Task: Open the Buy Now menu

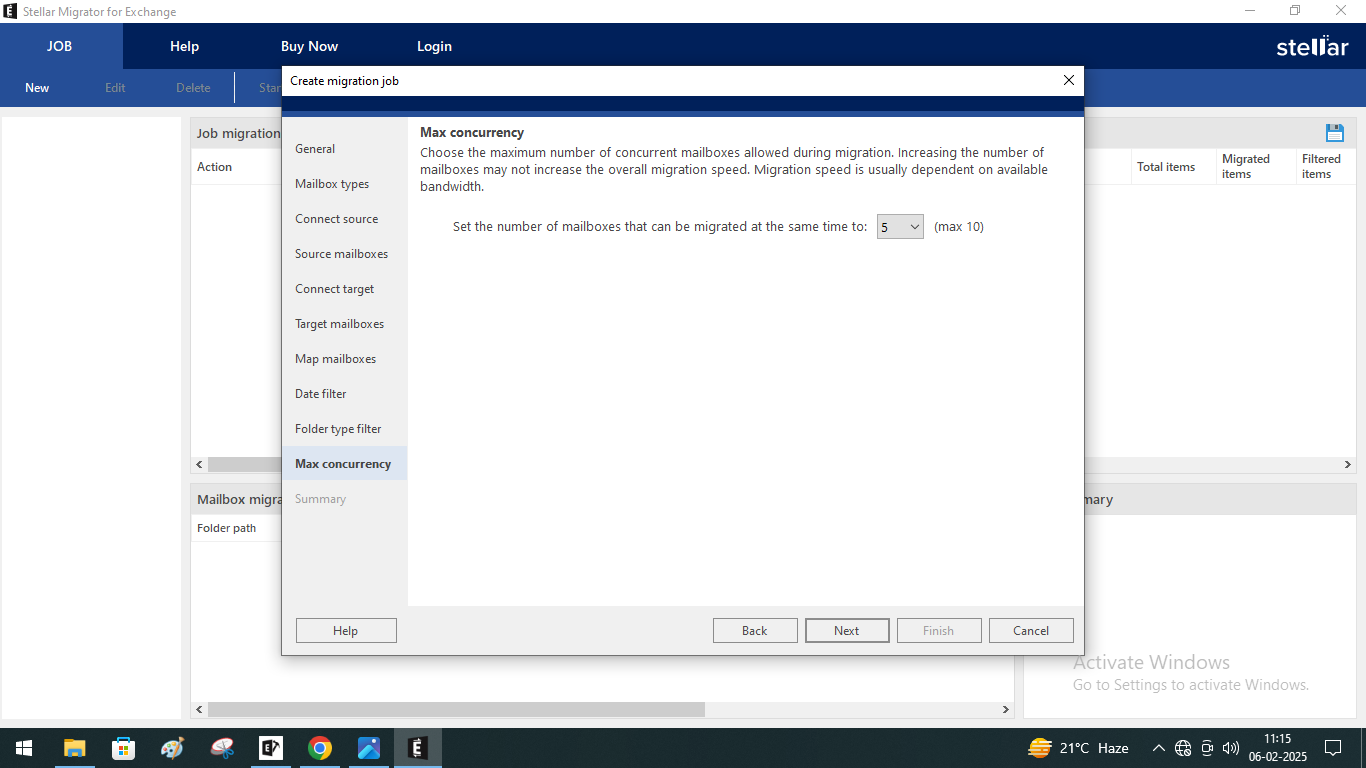Action: click(x=309, y=46)
